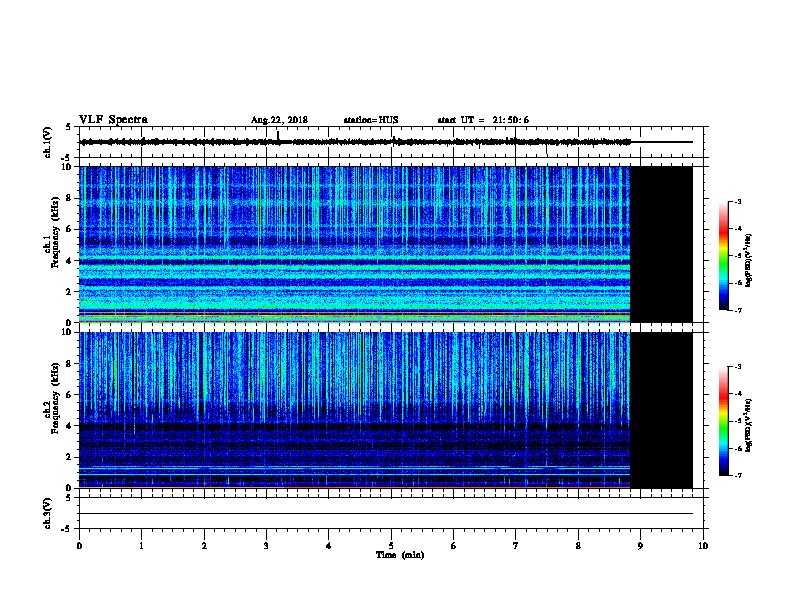This screenshot has width=792, height=612.
Task: Click the black data gap in ch.1 spectrogram
Action: click(x=661, y=244)
